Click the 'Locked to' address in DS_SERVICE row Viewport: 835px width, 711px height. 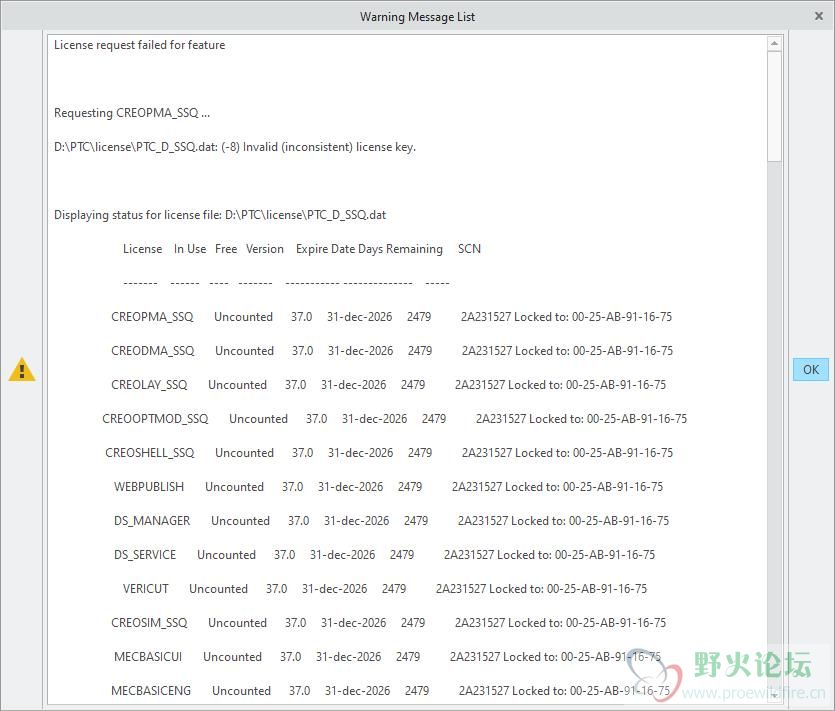tap(576, 555)
